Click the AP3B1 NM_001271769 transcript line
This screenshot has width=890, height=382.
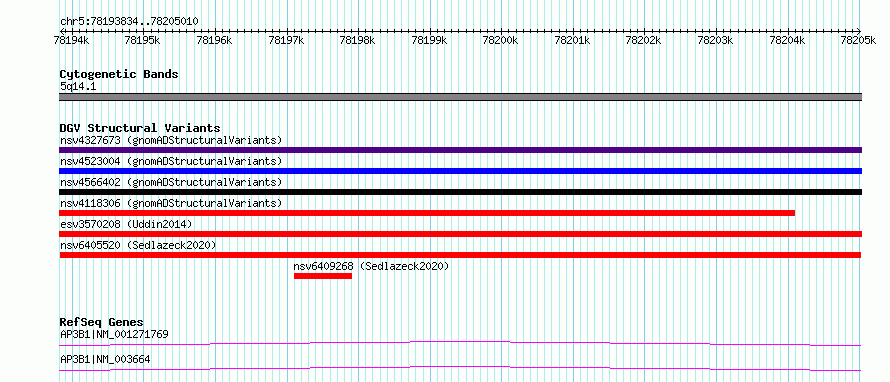(460, 343)
